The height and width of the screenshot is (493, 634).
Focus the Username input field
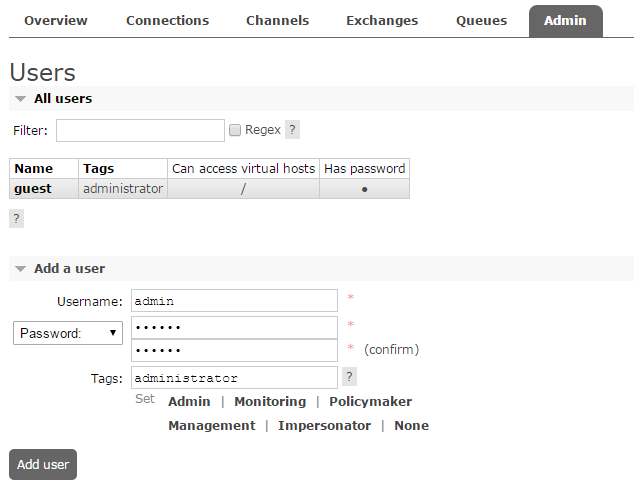pyautogui.click(x=235, y=300)
